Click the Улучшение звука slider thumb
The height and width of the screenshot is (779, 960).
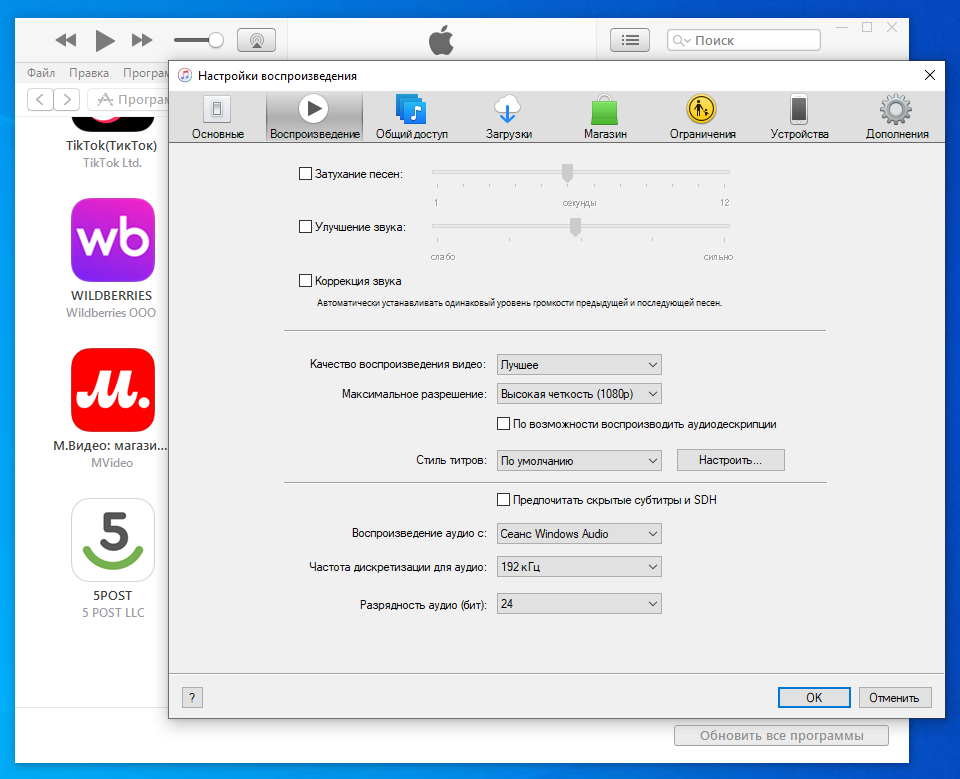(x=576, y=227)
